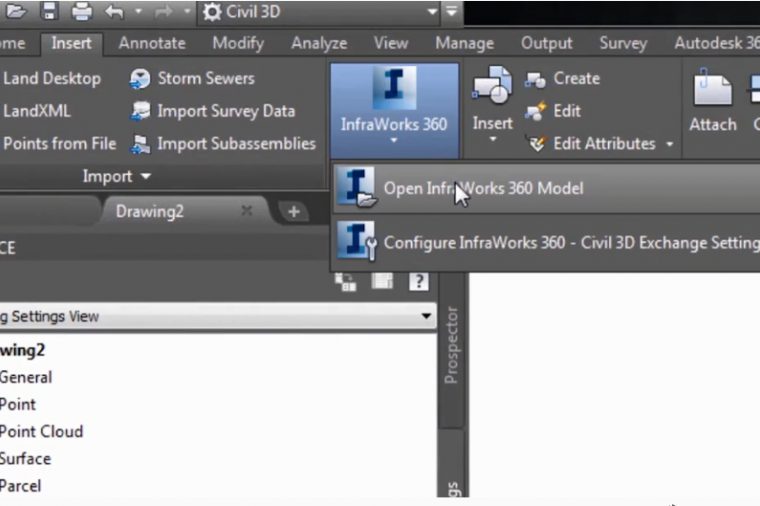760x506 pixels.
Task: Select the Parcel settings tree item
Action: (x=20, y=486)
